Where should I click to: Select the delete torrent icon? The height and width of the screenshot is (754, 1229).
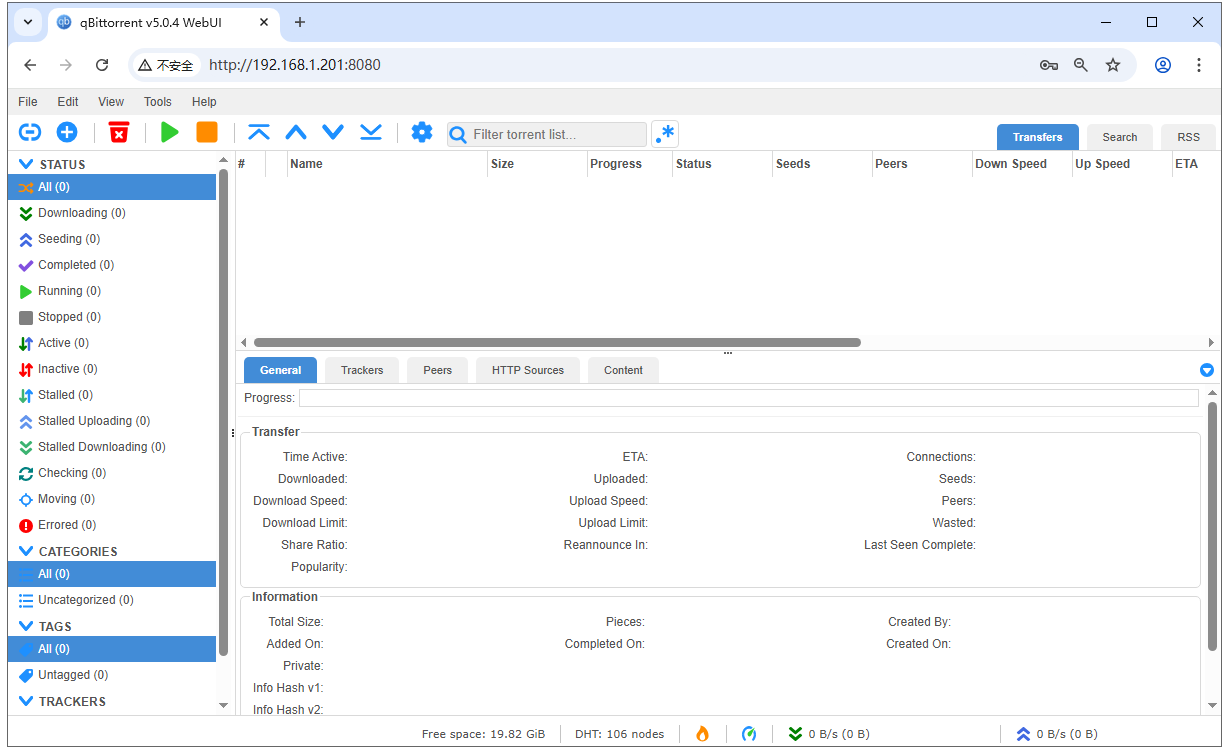pyautogui.click(x=118, y=132)
